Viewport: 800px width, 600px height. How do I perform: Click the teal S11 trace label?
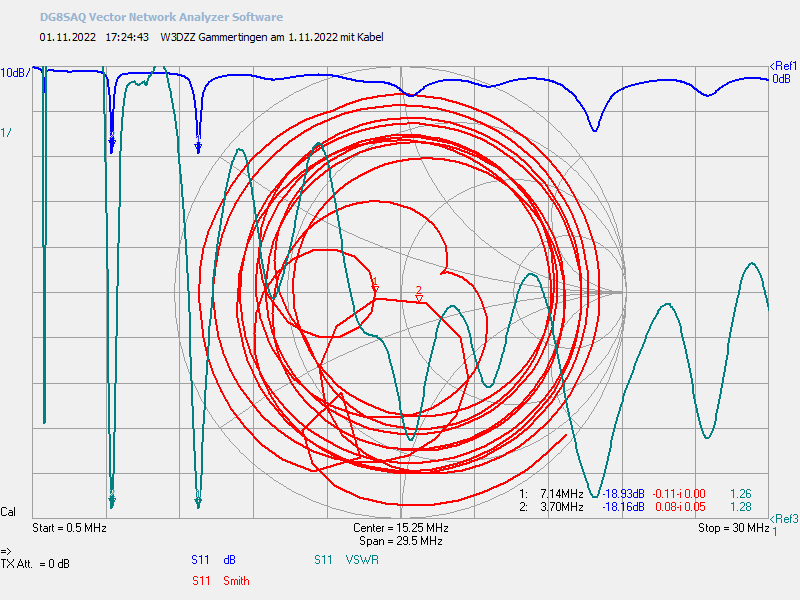(323, 560)
